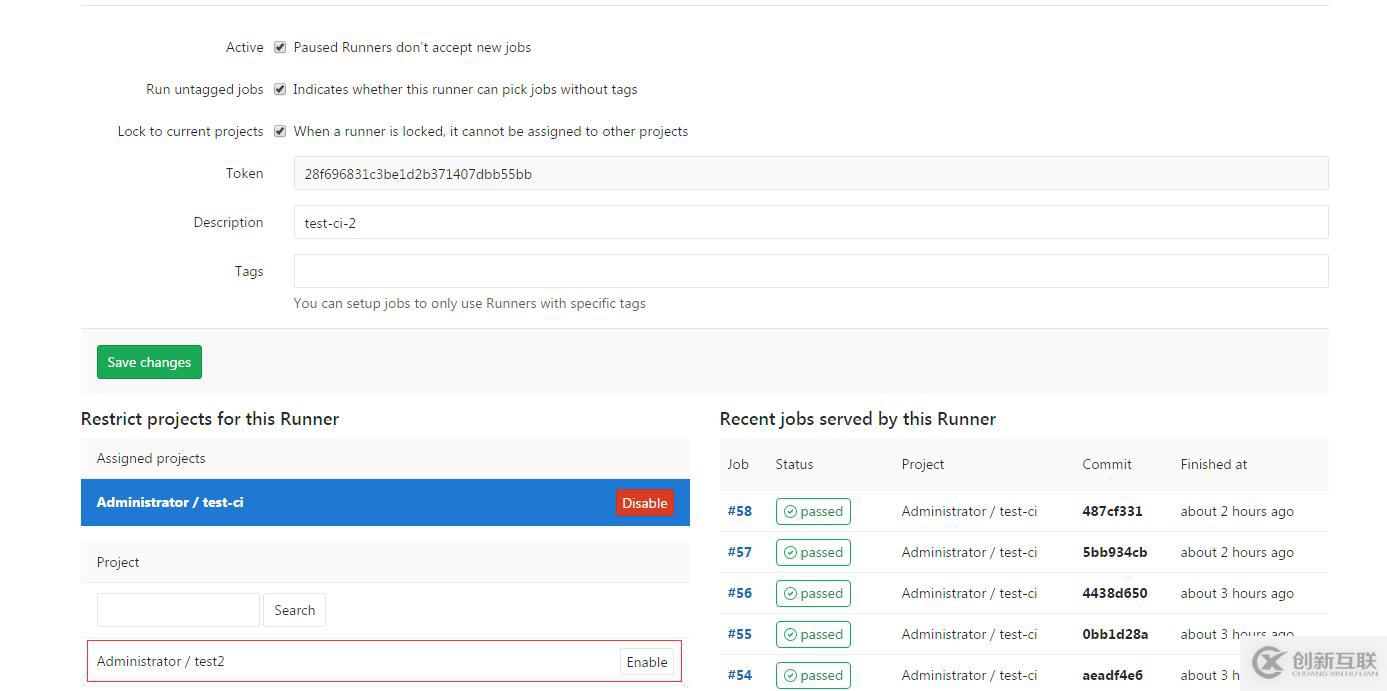The height and width of the screenshot is (691, 1387).
Task: Click Administrator / test-ci in job #56 row
Action: [969, 593]
